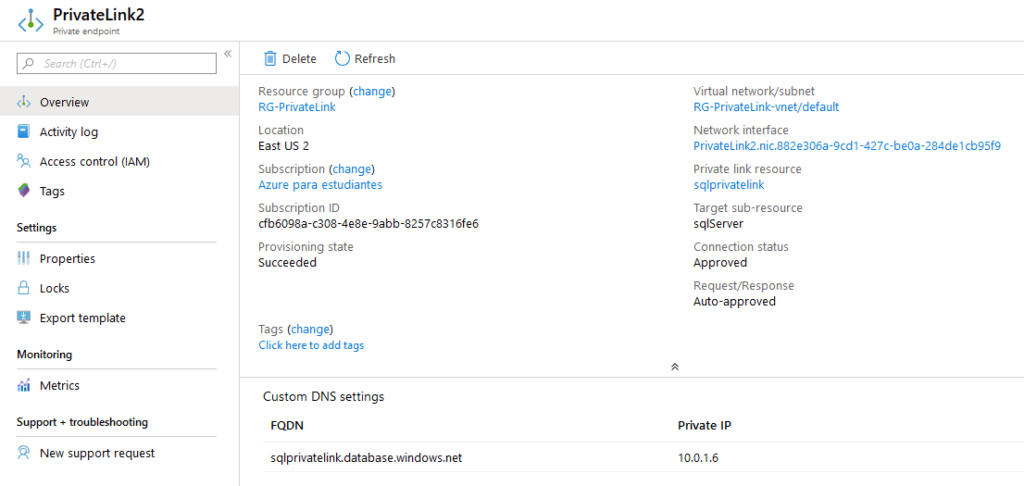Viewport: 1024px width, 486px height.
Task: Open the Azure para estudiantes subscription link
Action: point(321,185)
